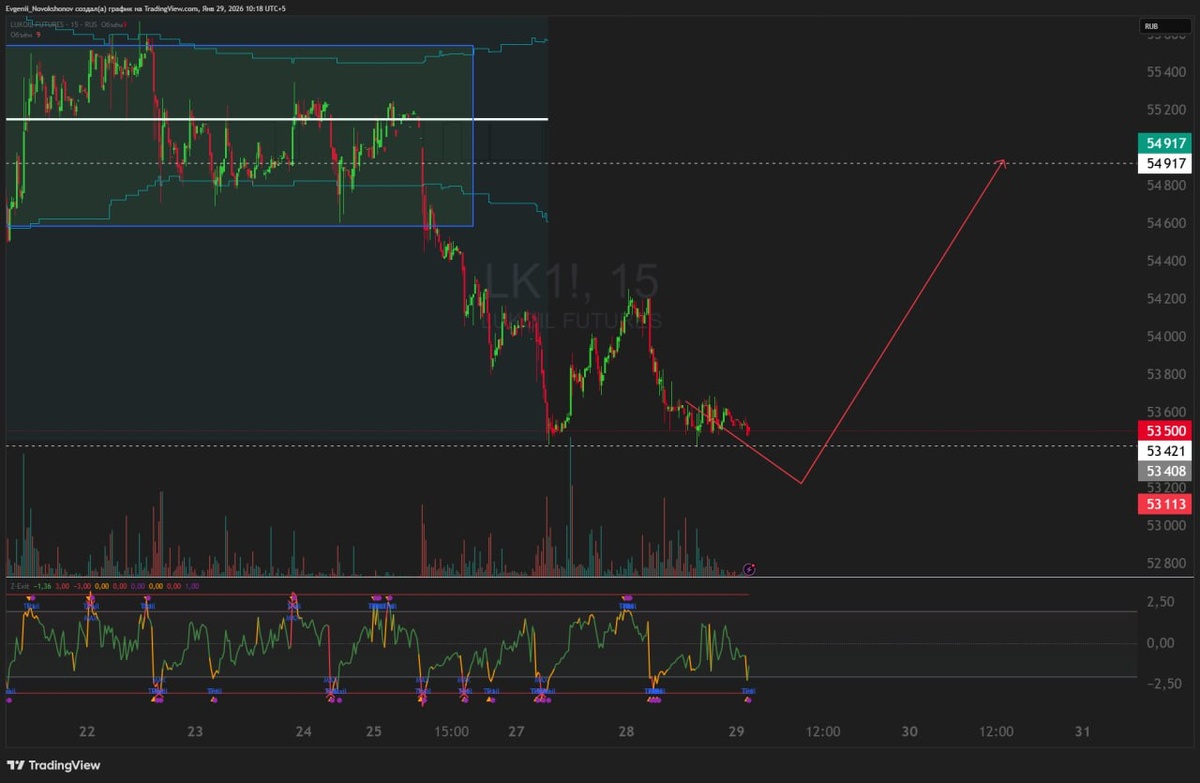The image size is (1200, 783).
Task: Click the red 53 500 current price label
Action: [x=1165, y=431]
